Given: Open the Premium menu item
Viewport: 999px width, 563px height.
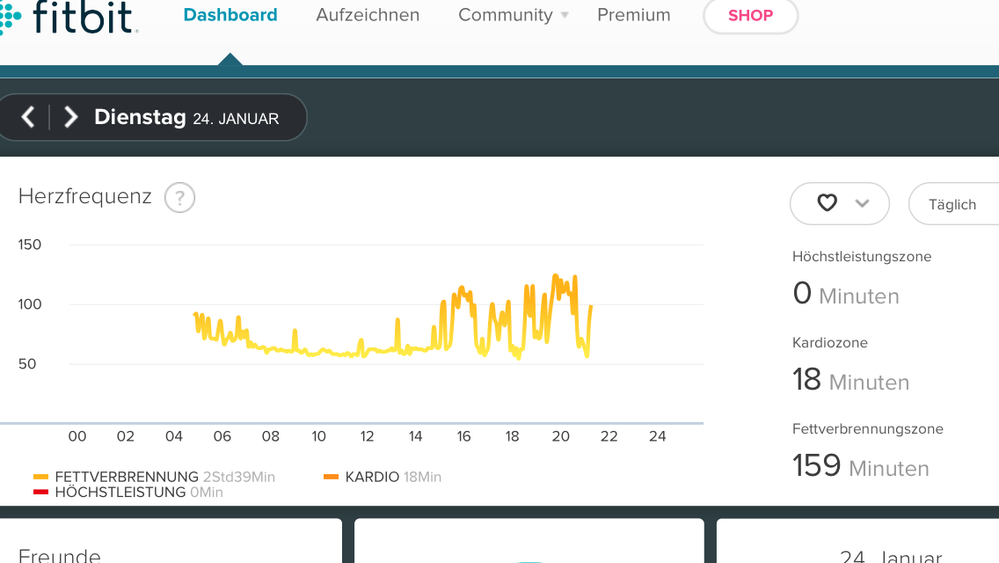Looking at the screenshot, I should tap(634, 16).
